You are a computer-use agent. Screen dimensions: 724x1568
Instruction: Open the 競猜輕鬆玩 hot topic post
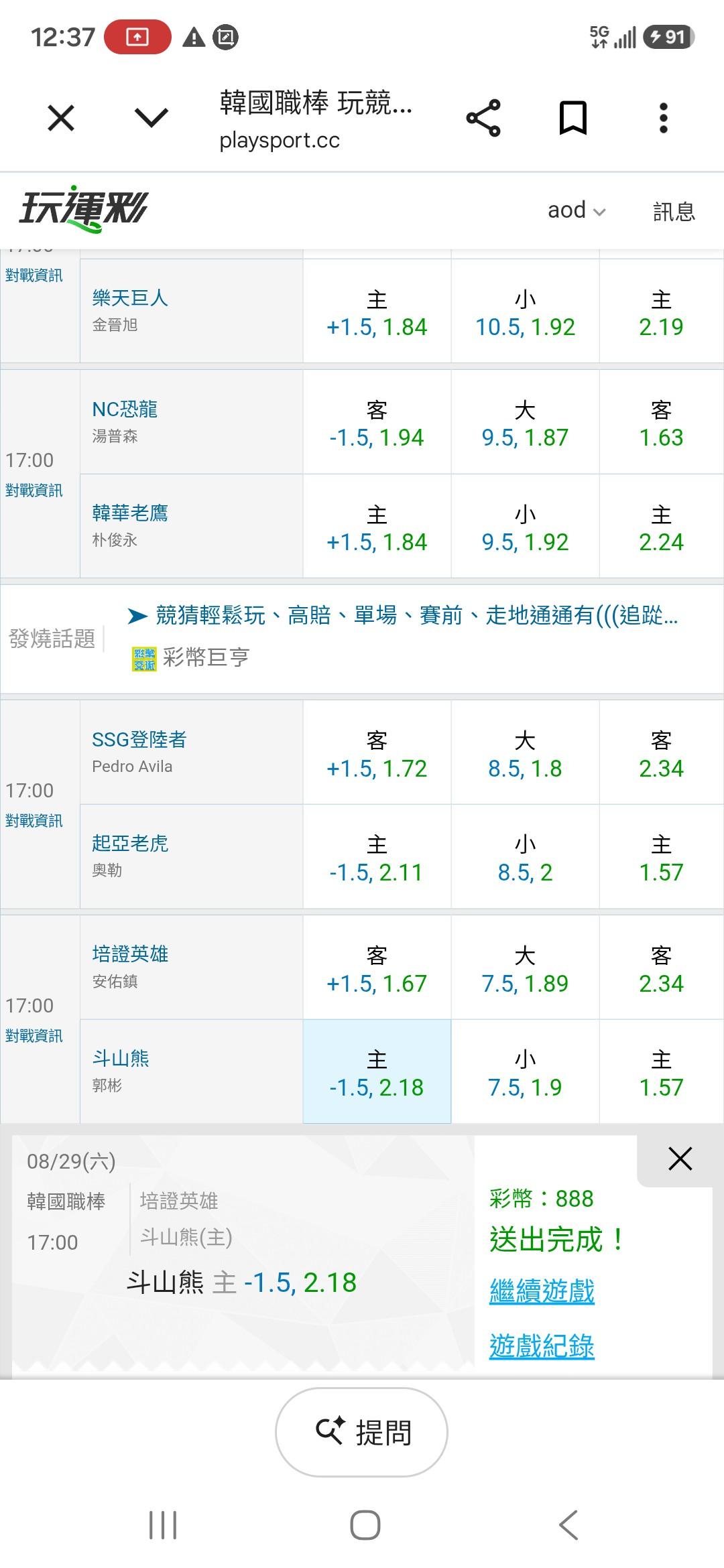[x=417, y=615]
